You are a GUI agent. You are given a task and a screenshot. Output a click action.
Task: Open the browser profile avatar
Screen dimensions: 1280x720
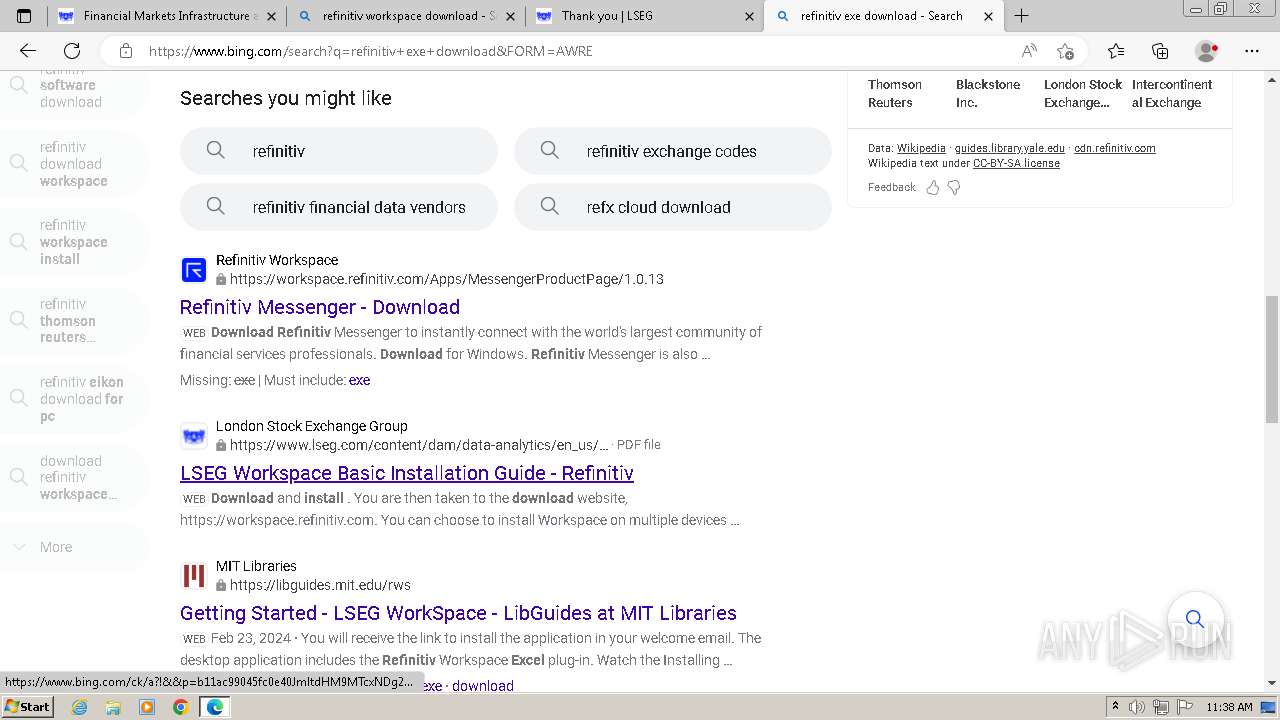(x=1207, y=51)
